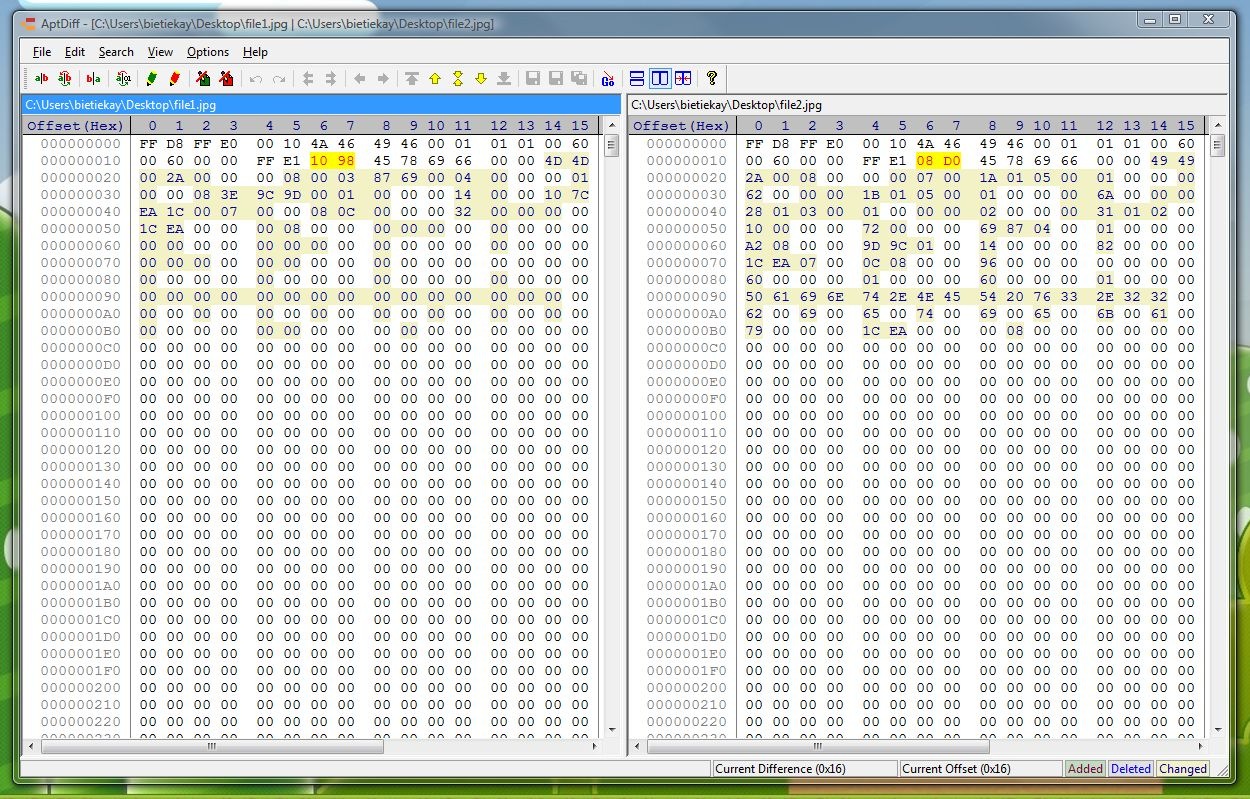Click offset 000000100 in the left pane
The height and width of the screenshot is (799, 1250).
point(80,416)
